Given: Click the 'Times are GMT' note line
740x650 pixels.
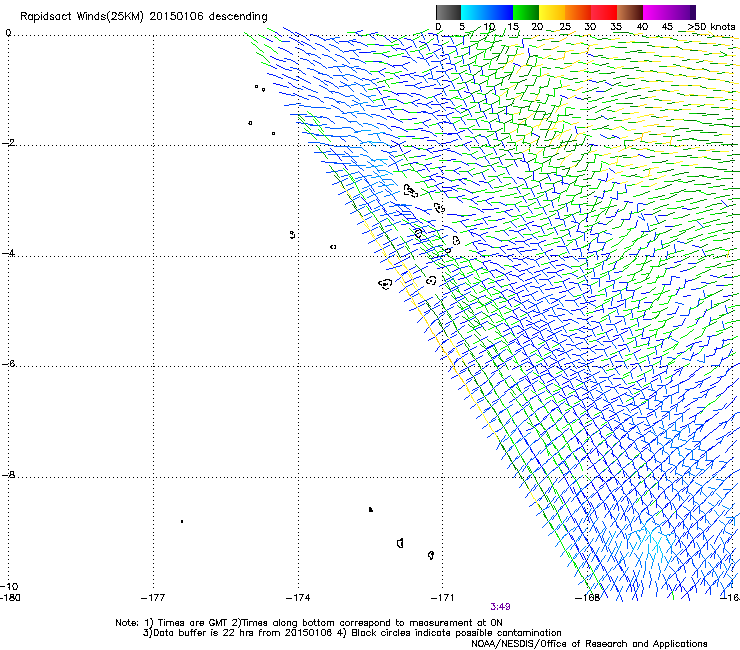Looking at the screenshot, I should pos(309,623).
